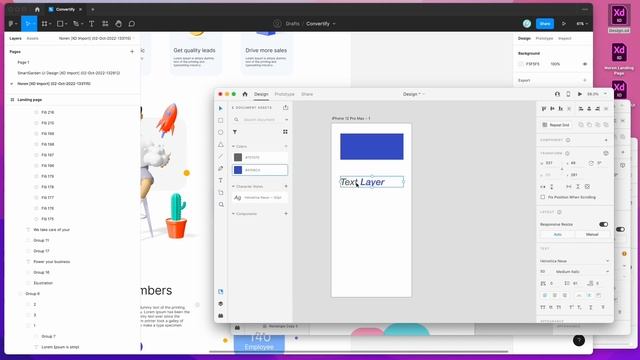The width and height of the screenshot is (640, 360).
Task: Collapse the Colors section in XD assets
Action: click(x=233, y=146)
